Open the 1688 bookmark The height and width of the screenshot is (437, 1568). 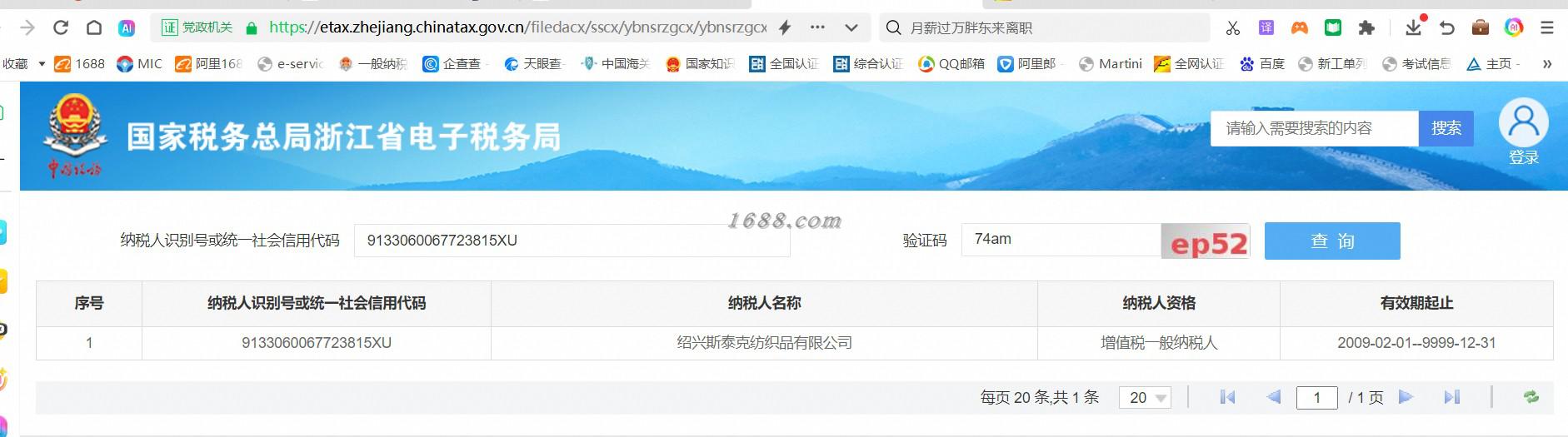tap(80, 64)
